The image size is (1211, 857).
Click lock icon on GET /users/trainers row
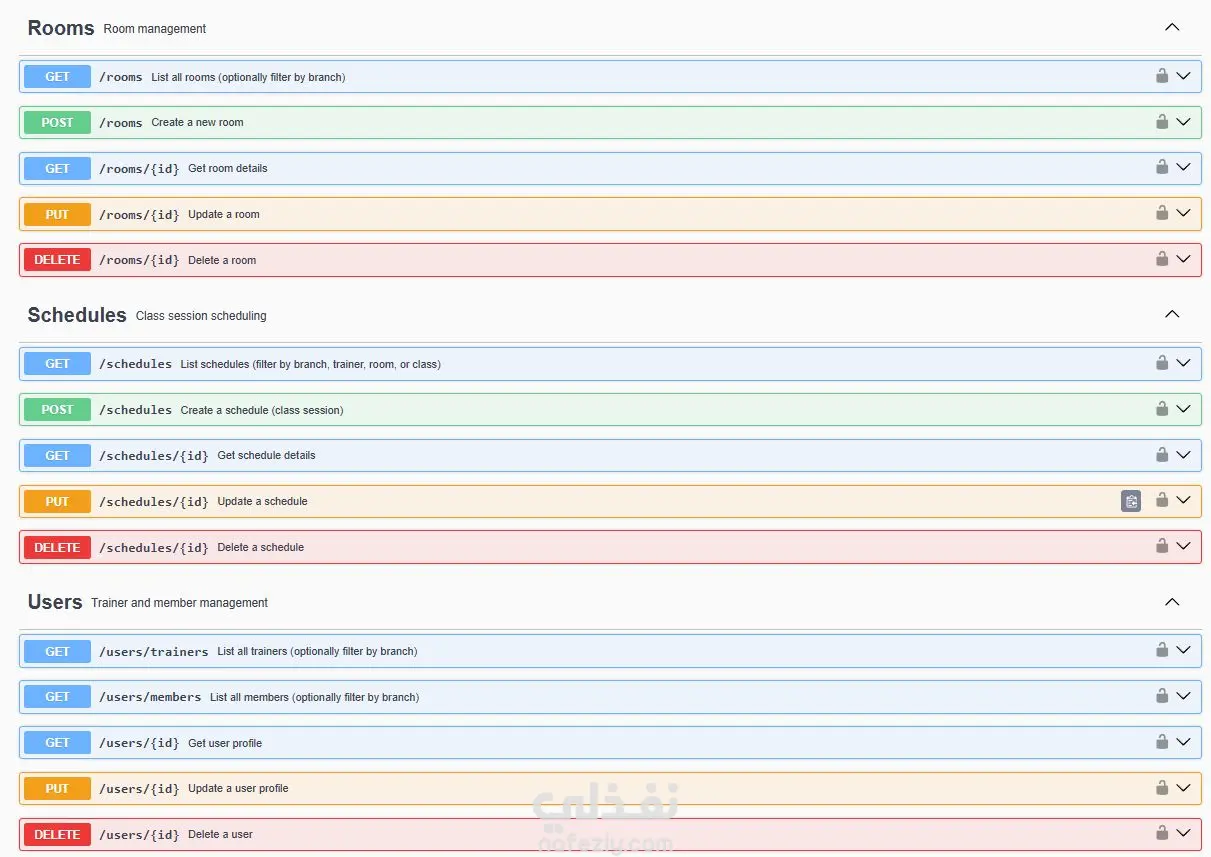1161,649
